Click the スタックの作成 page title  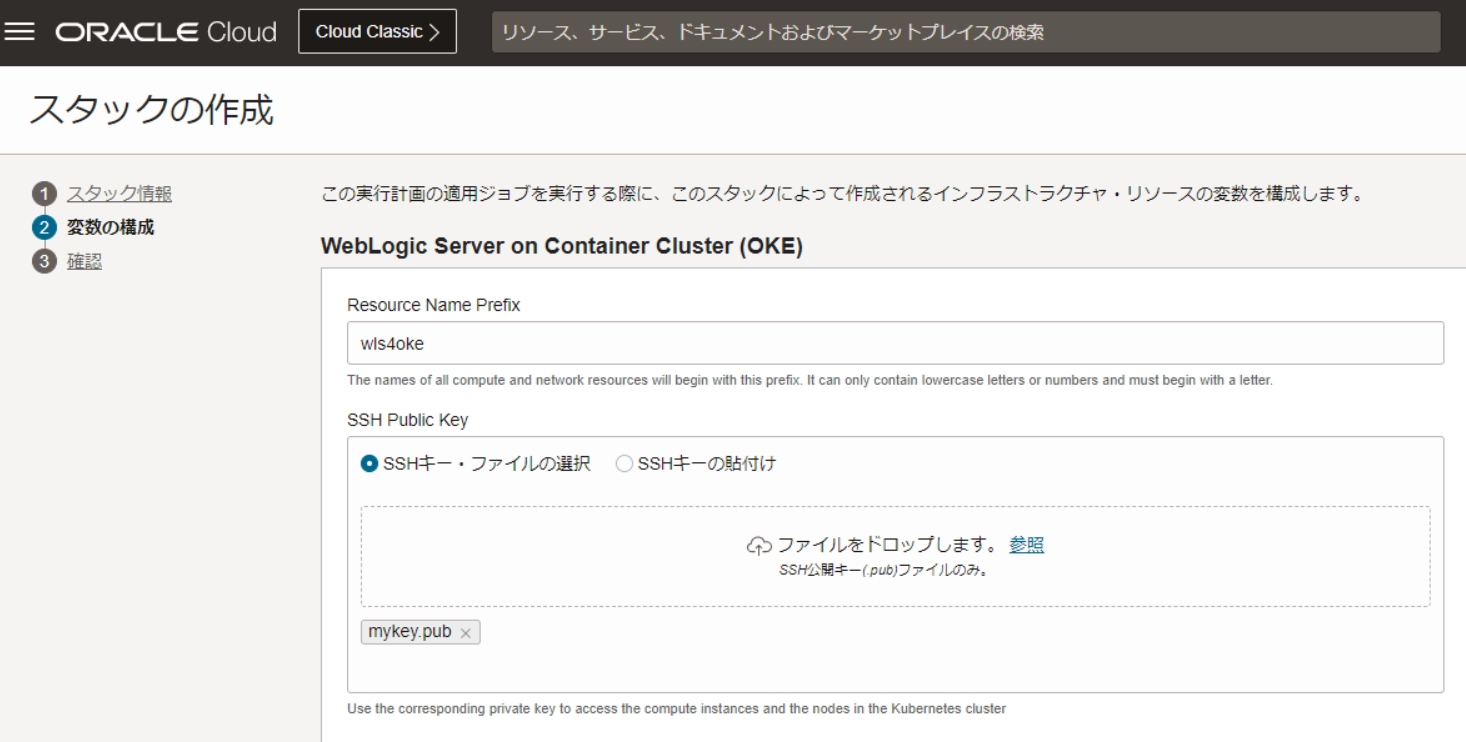pos(151,110)
